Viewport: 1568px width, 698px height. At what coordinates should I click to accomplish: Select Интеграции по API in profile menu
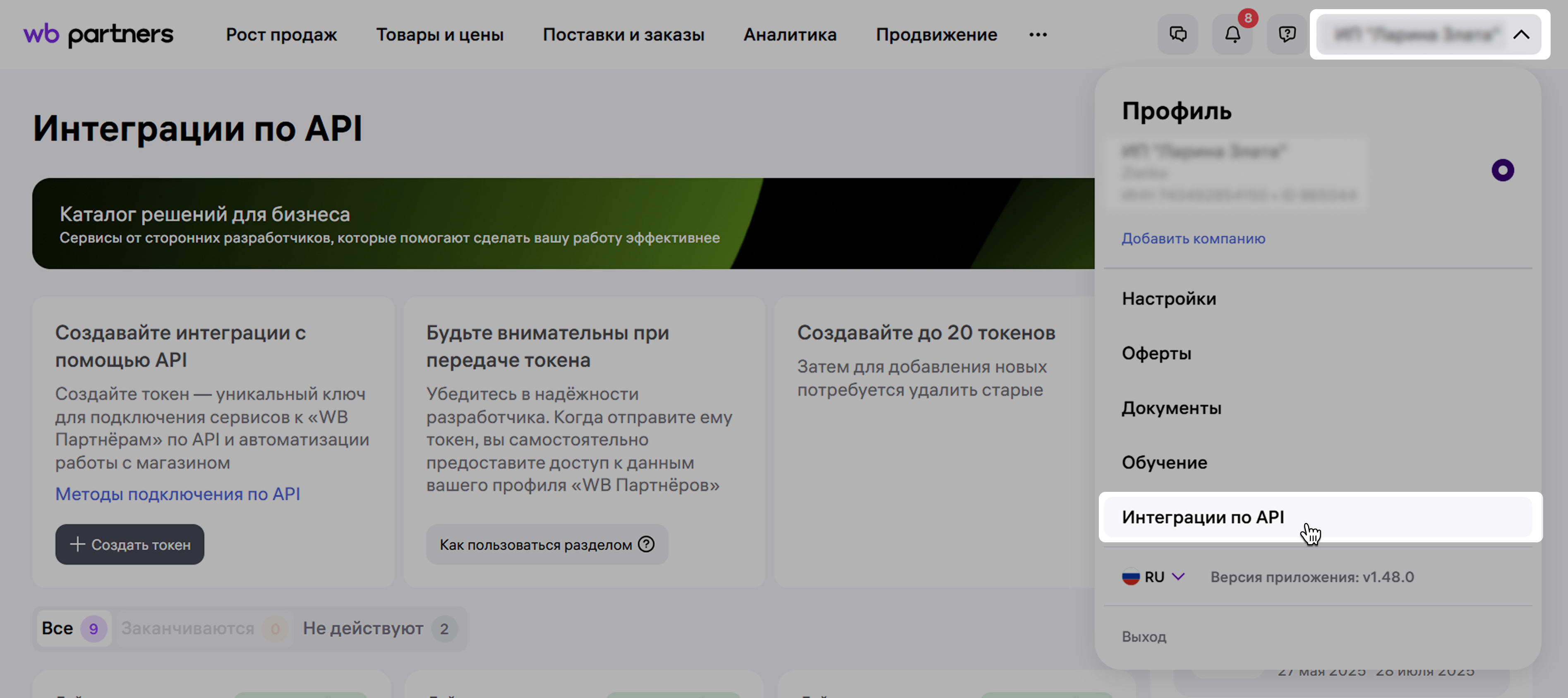point(1203,517)
